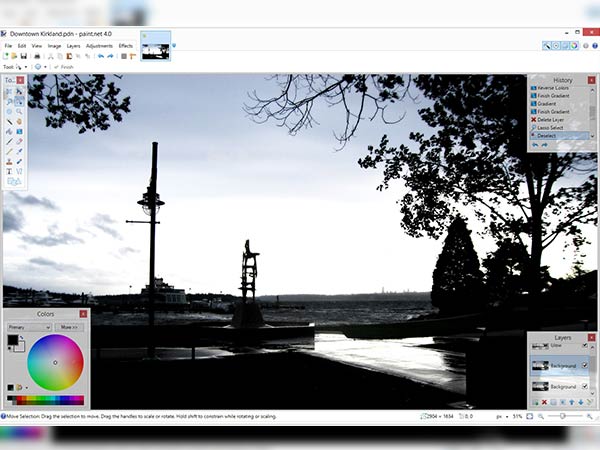Select the Zoom magnifier tool
The height and width of the screenshot is (450, 600).
19,111
